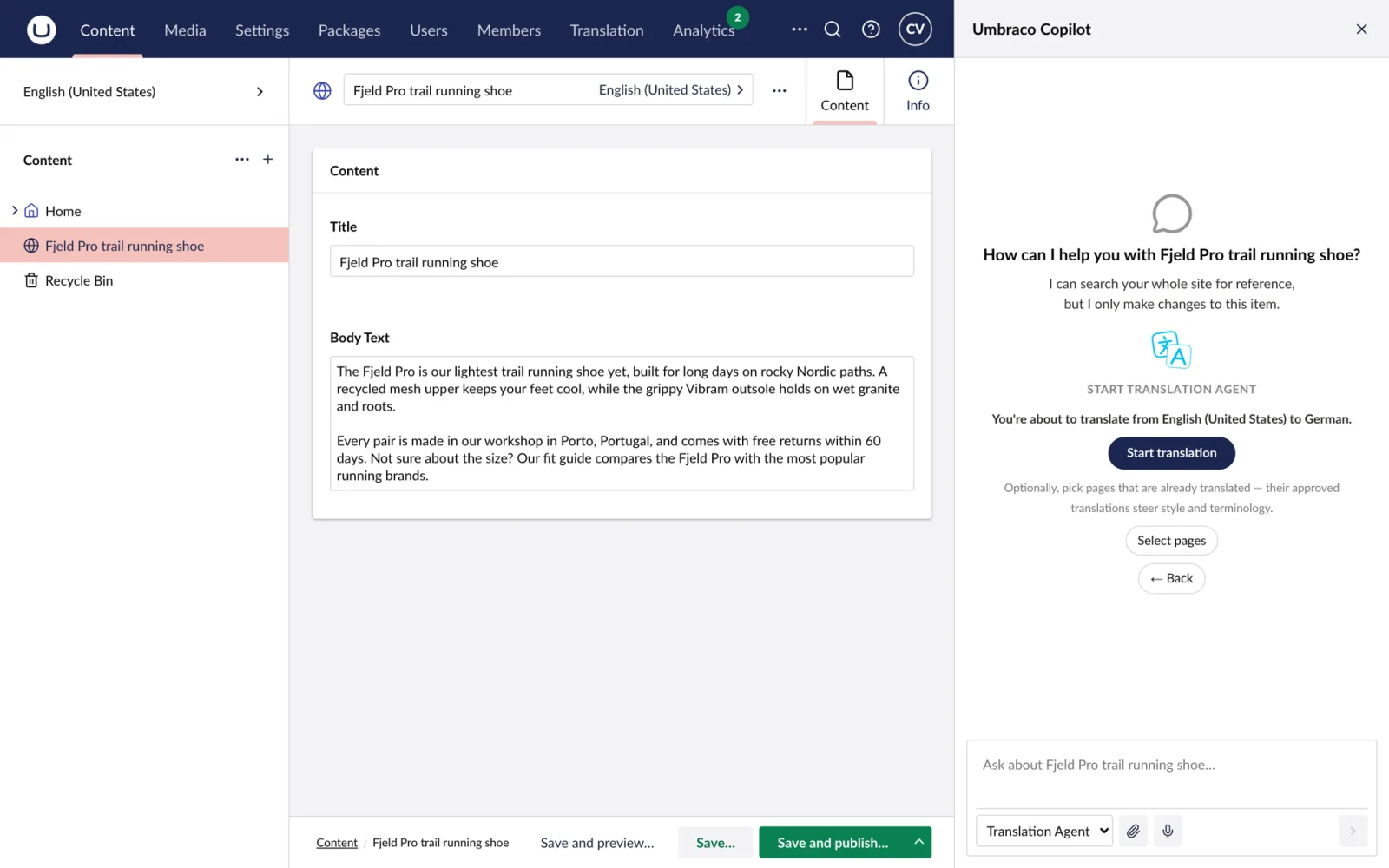Viewport: 1389px width, 868px height.
Task: Open the Translation Agent dropdown
Action: (x=1044, y=831)
